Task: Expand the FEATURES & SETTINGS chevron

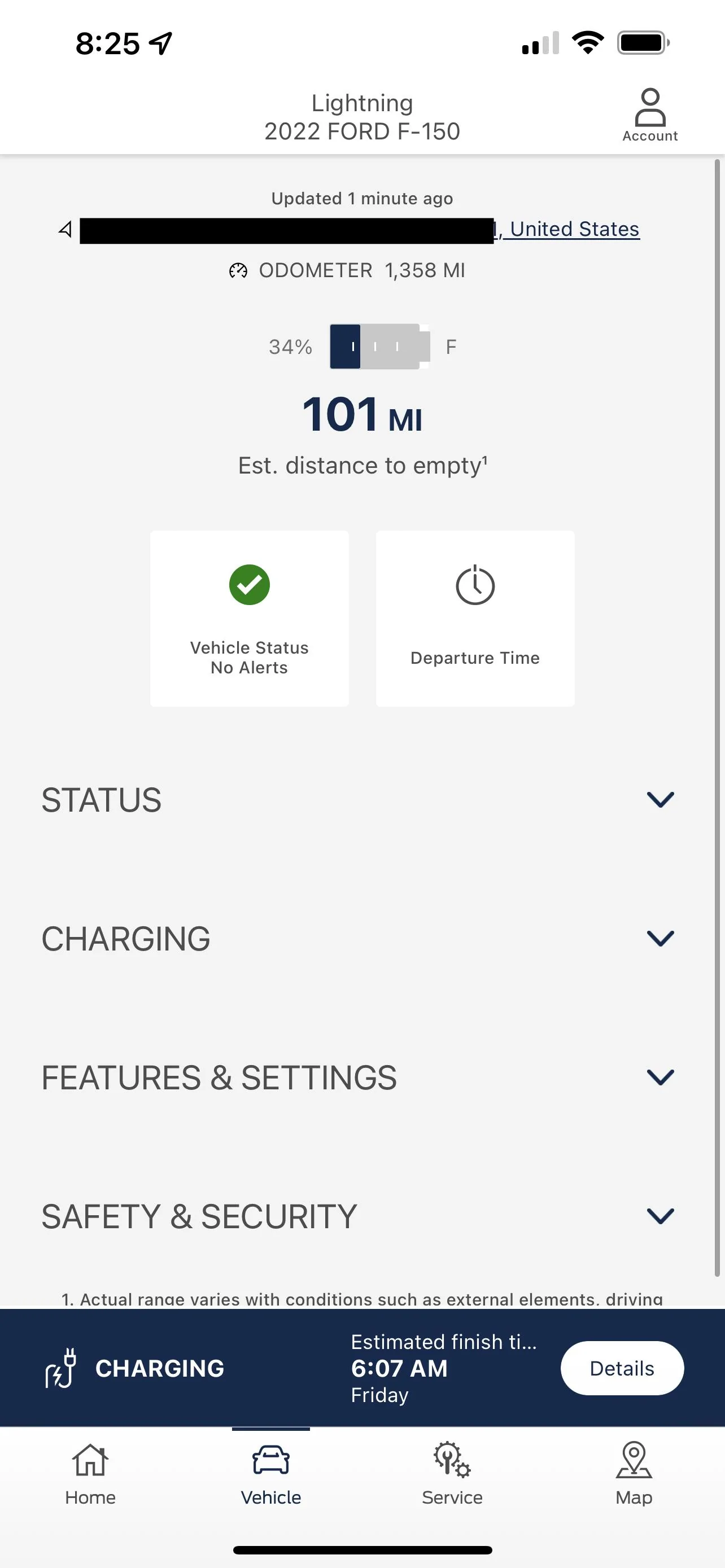Action: [660, 1077]
